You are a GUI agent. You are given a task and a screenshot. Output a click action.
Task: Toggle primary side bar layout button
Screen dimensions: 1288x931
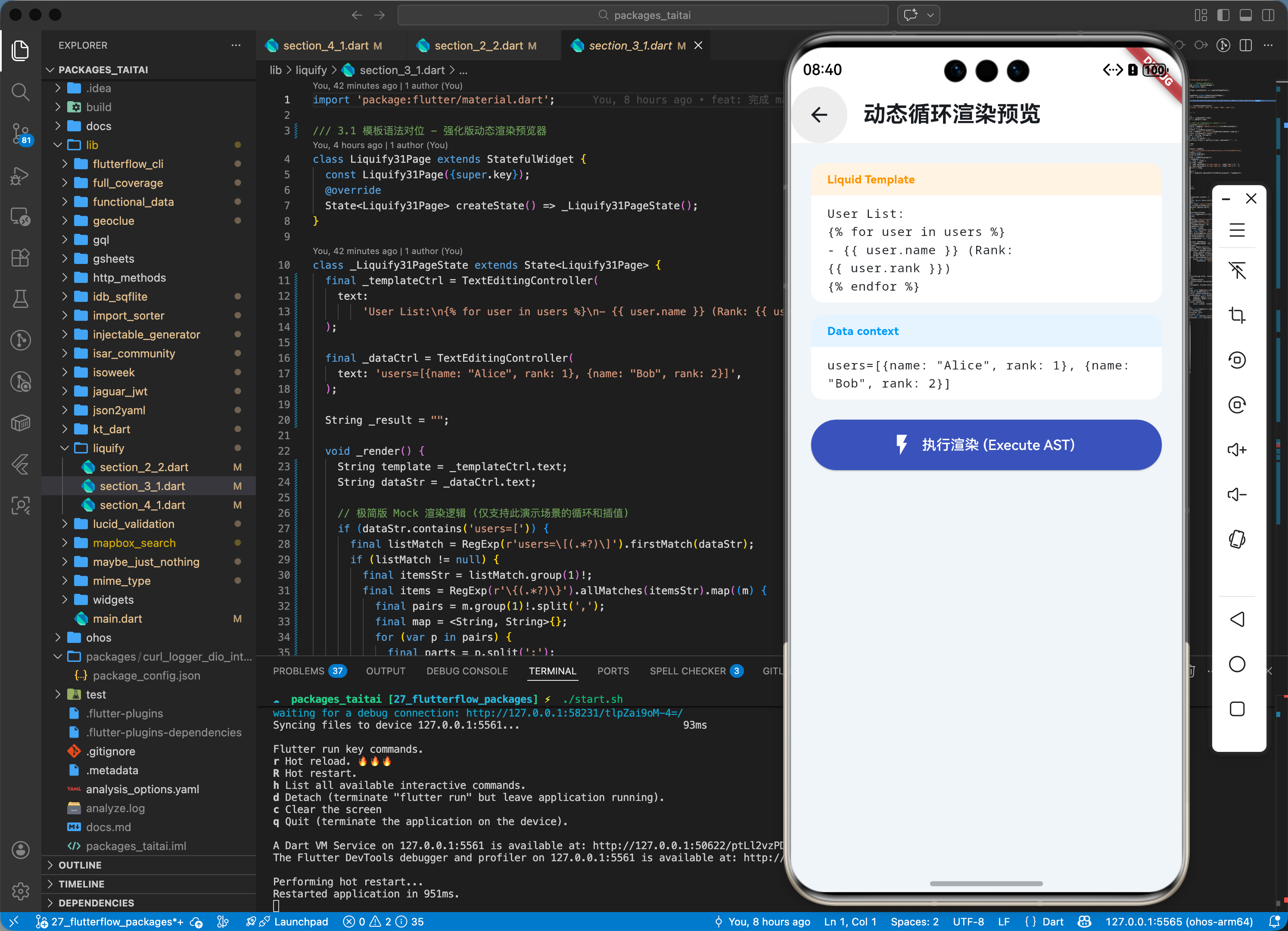(x=1223, y=16)
